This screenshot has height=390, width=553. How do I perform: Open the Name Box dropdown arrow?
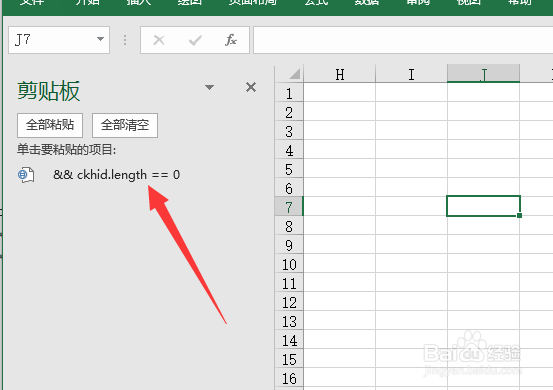tap(101, 39)
